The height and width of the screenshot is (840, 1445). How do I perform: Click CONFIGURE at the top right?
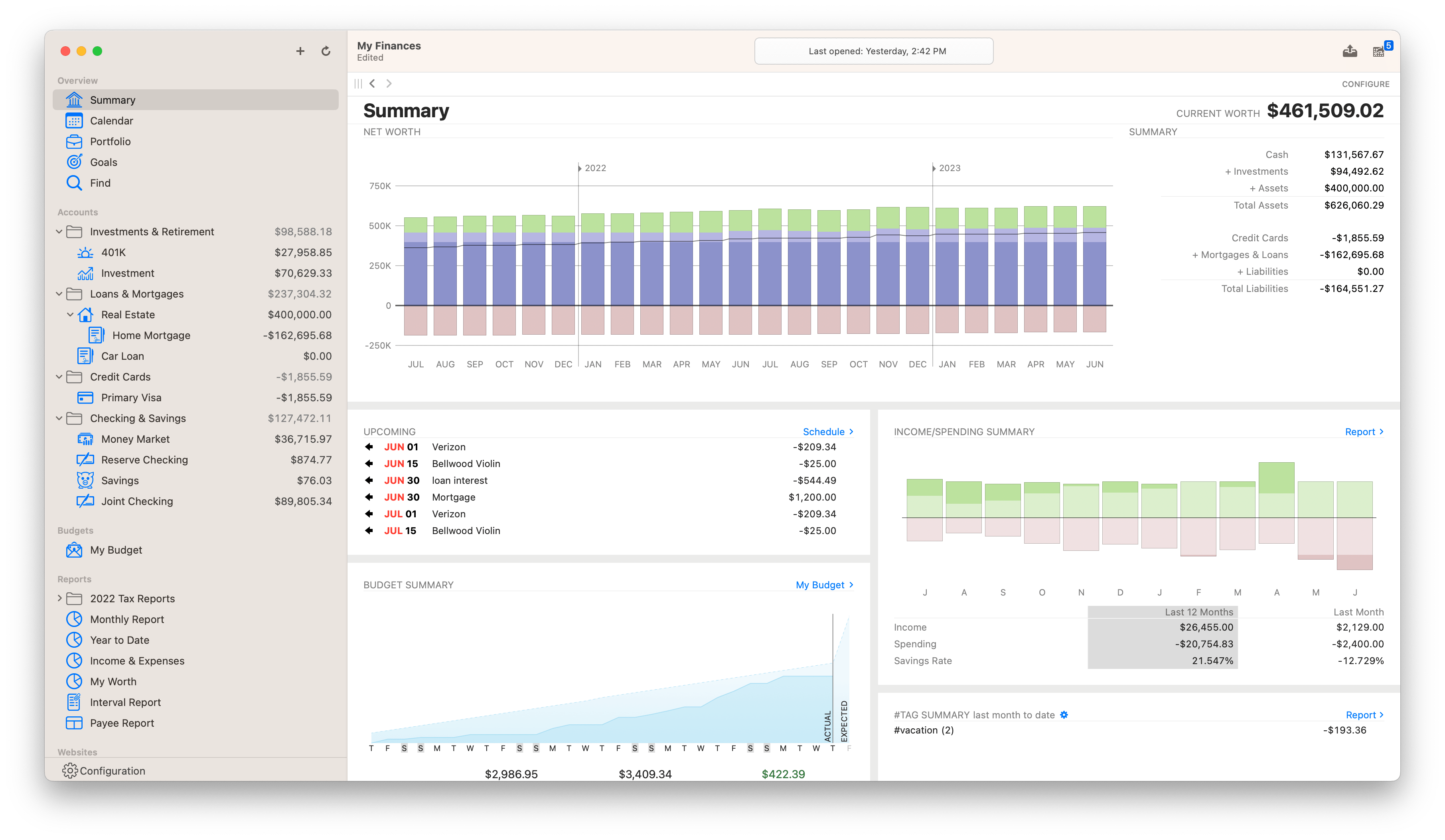coord(1366,84)
